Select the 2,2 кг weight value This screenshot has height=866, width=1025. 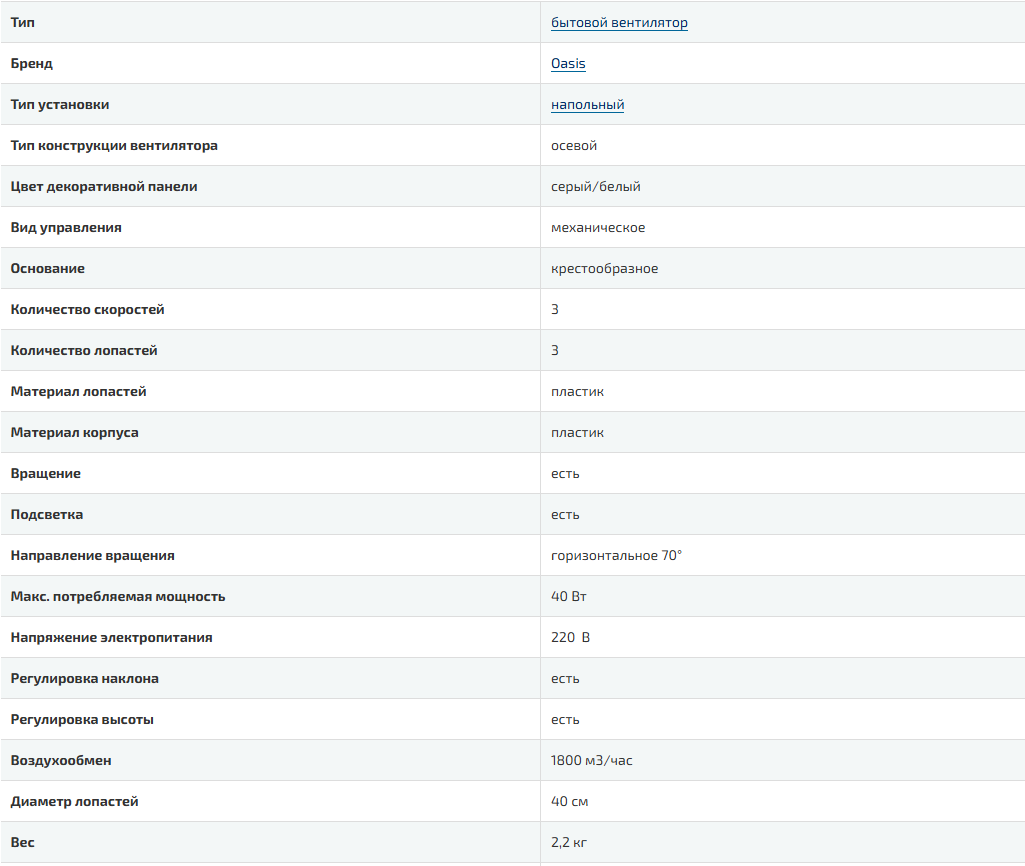click(x=569, y=842)
